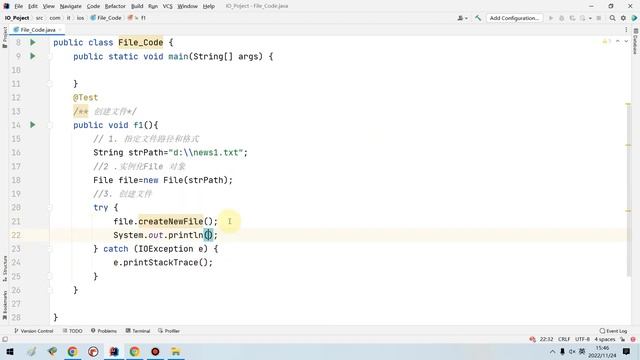Click the run gutter arrow on the main method line
This screenshot has height=360, width=640.
pos(33,56)
